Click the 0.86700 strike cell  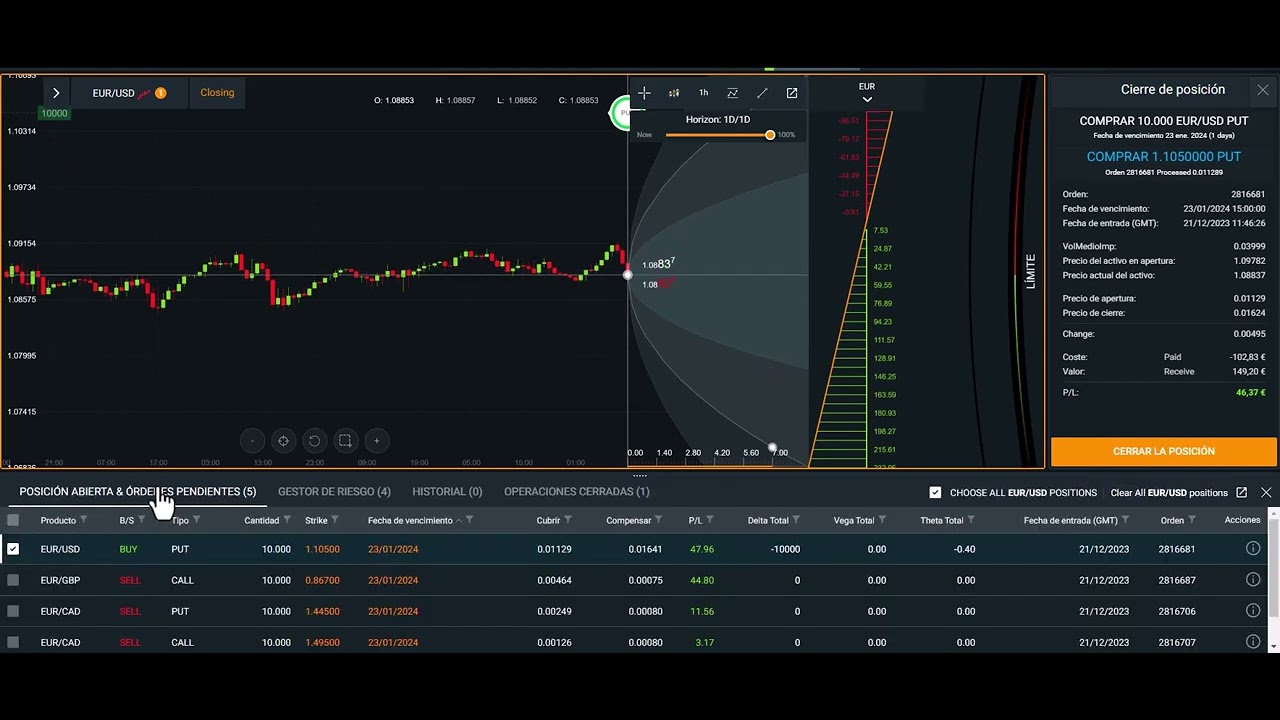tap(322, 580)
